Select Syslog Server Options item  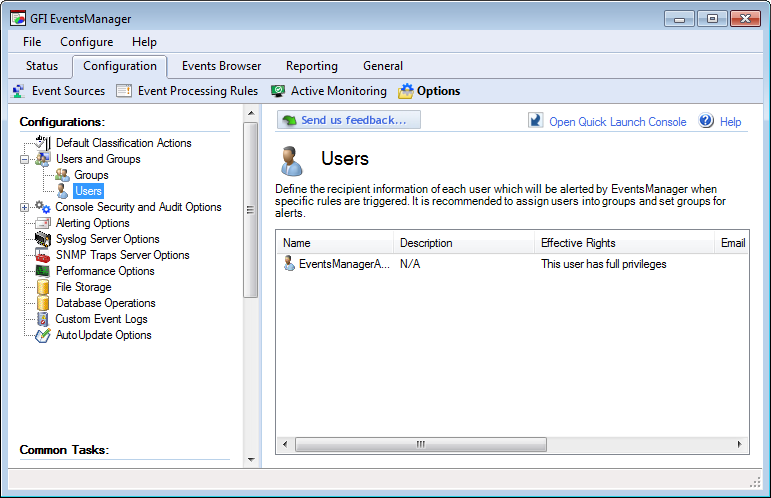(x=108, y=239)
